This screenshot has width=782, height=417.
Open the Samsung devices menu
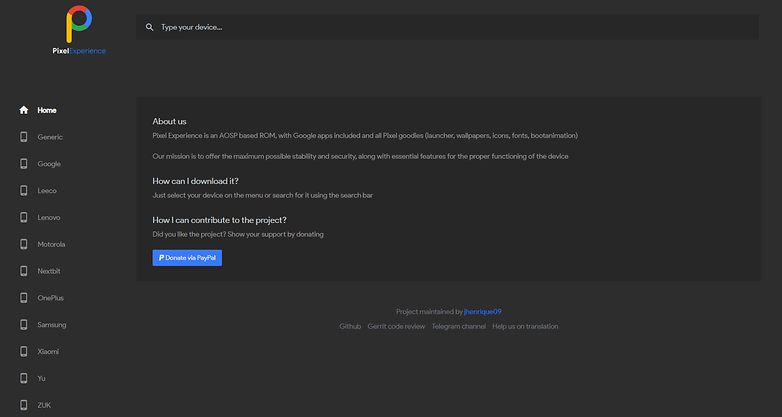pyautogui.click(x=52, y=325)
